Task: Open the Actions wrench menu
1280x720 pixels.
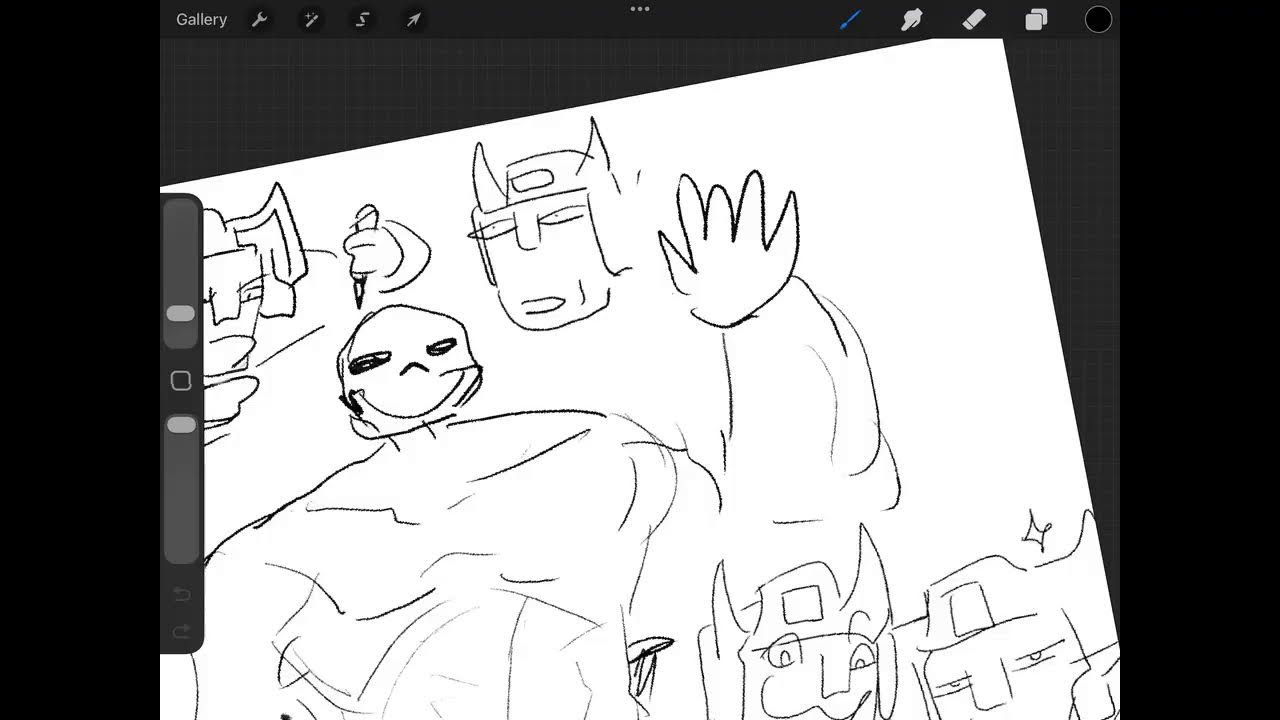Action: [259, 20]
